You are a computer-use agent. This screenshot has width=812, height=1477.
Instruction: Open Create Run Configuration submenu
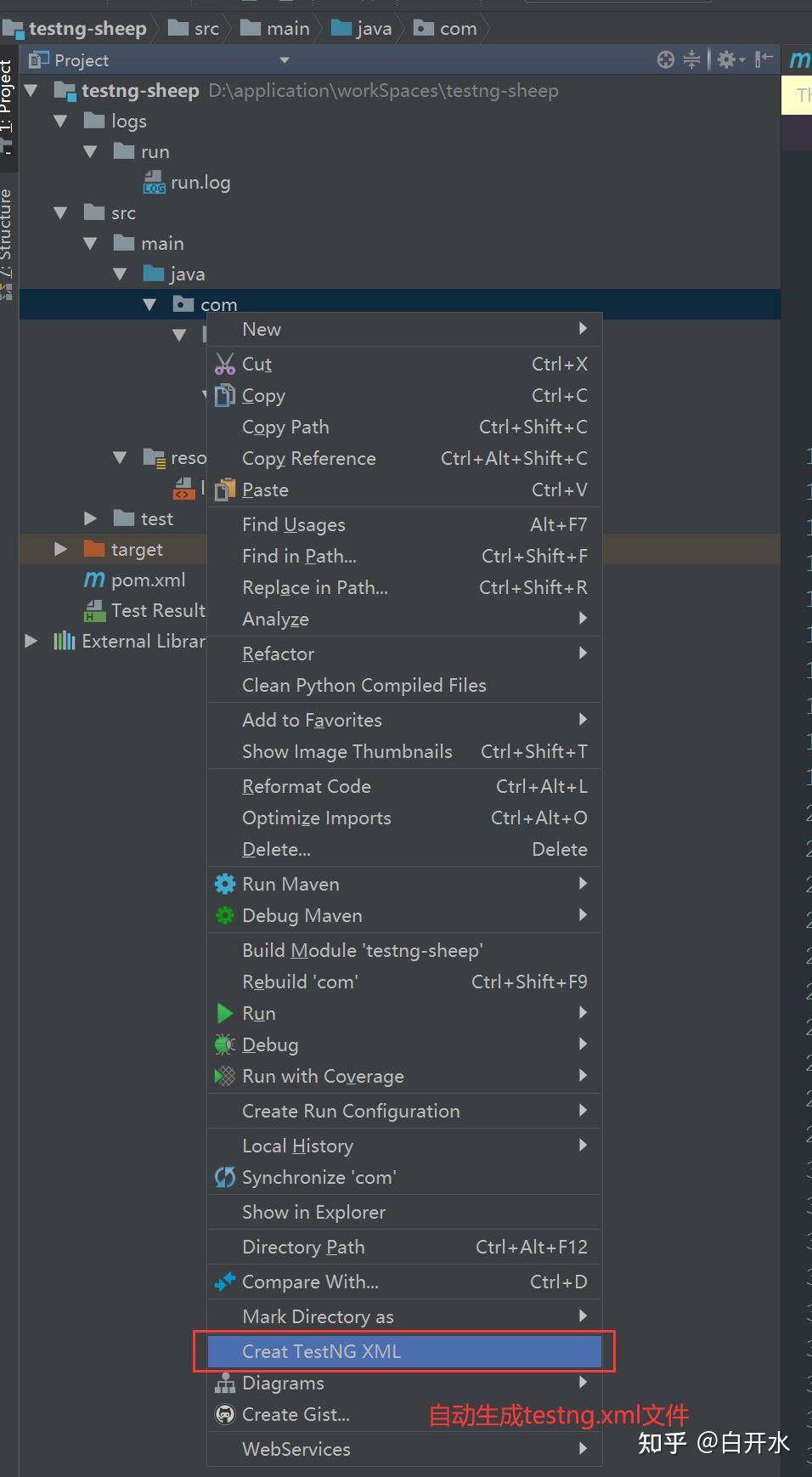pyautogui.click(x=404, y=1111)
